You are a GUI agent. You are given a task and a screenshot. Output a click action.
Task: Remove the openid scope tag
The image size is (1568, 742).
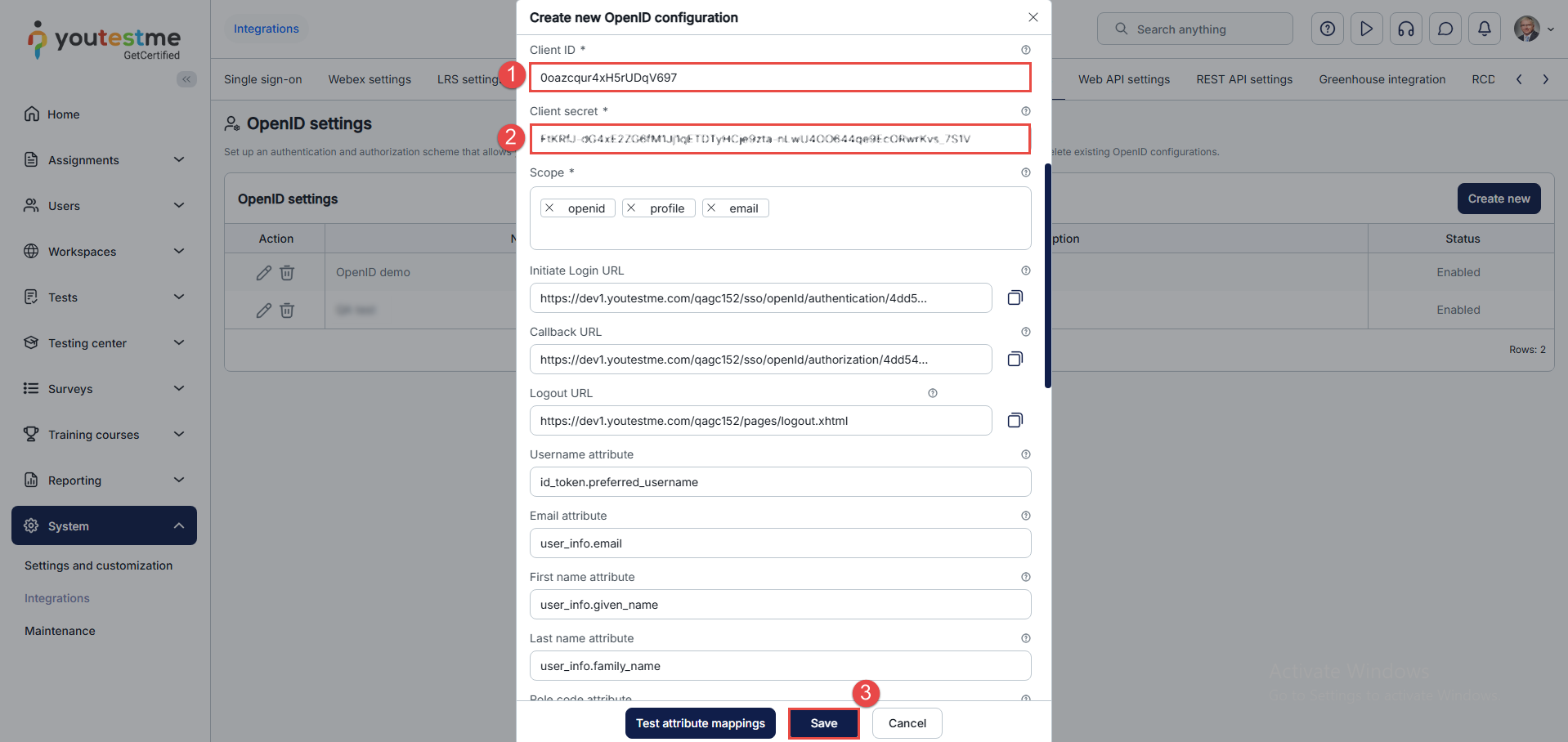tap(550, 208)
